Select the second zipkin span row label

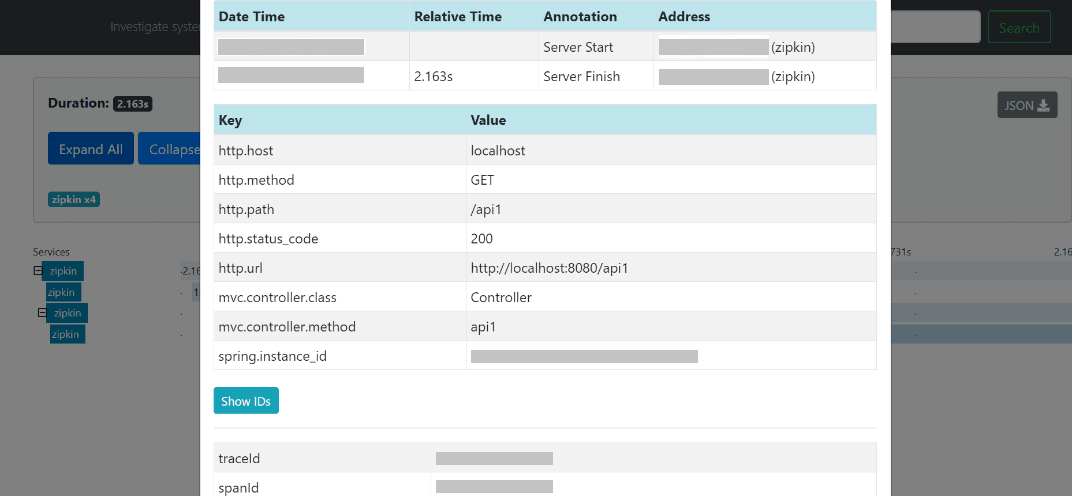tap(63, 292)
